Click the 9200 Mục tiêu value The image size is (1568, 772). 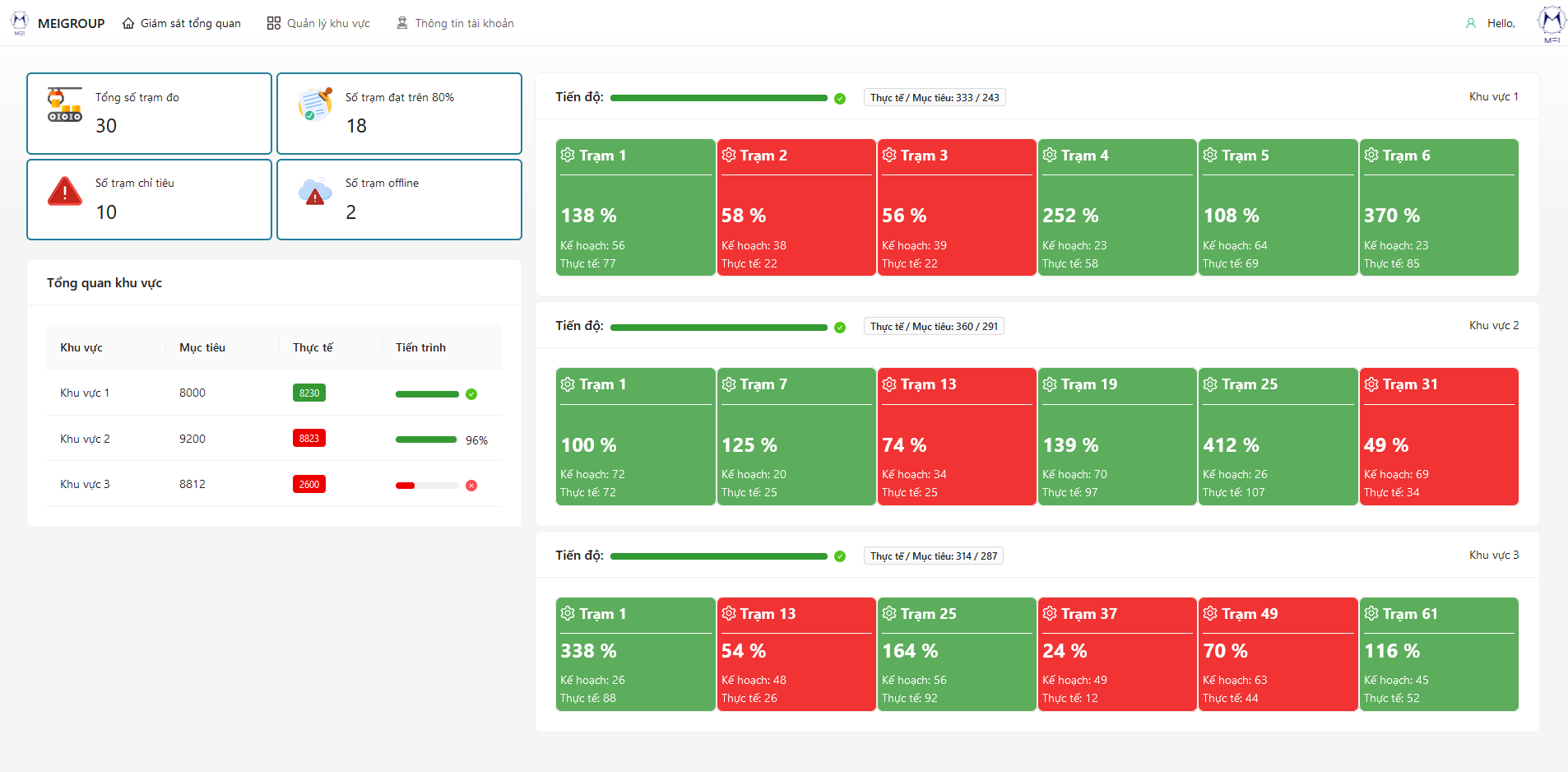click(x=193, y=439)
